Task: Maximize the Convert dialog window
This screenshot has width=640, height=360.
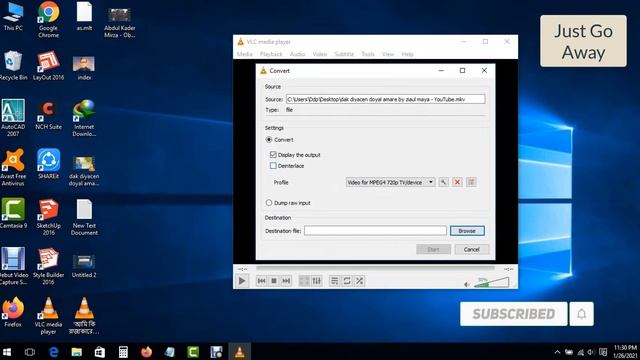Action: pos(462,71)
